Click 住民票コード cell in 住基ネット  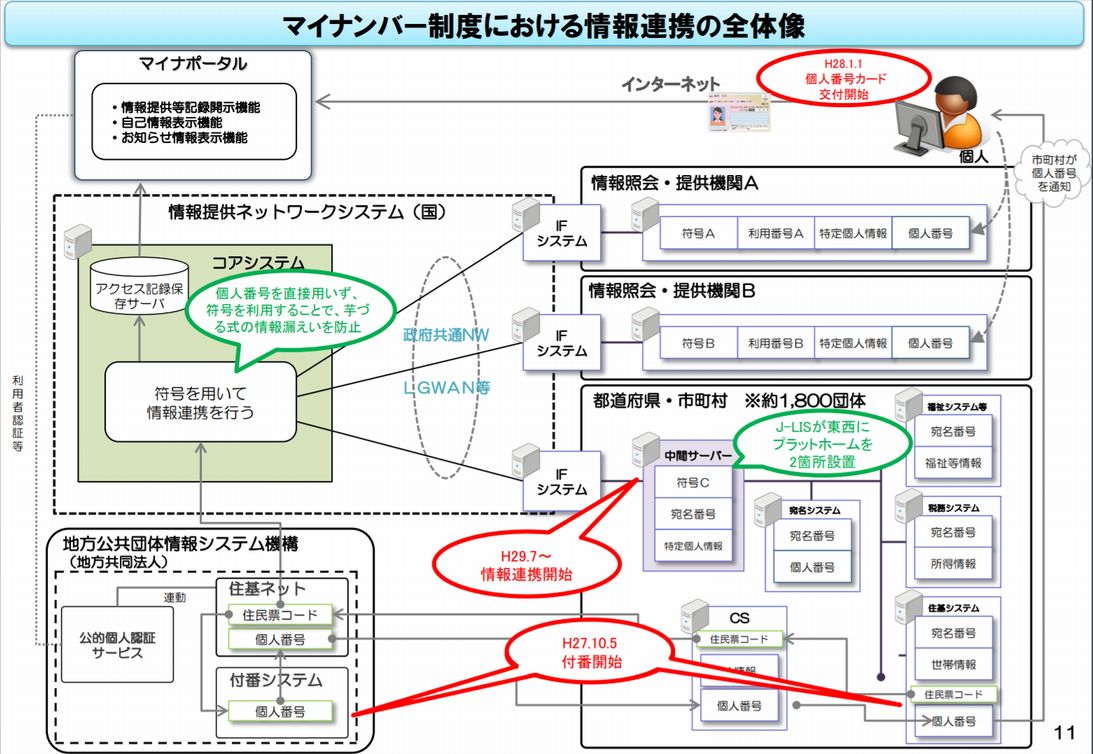point(280,615)
